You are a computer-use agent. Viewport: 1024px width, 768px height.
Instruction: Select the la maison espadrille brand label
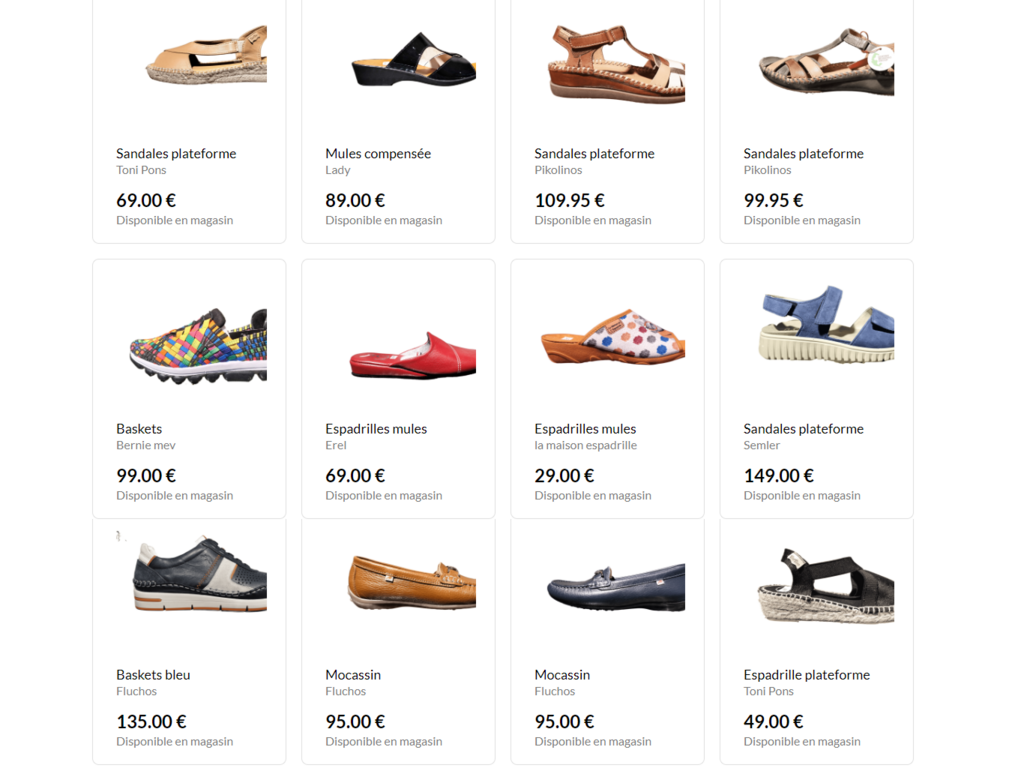[585, 445]
